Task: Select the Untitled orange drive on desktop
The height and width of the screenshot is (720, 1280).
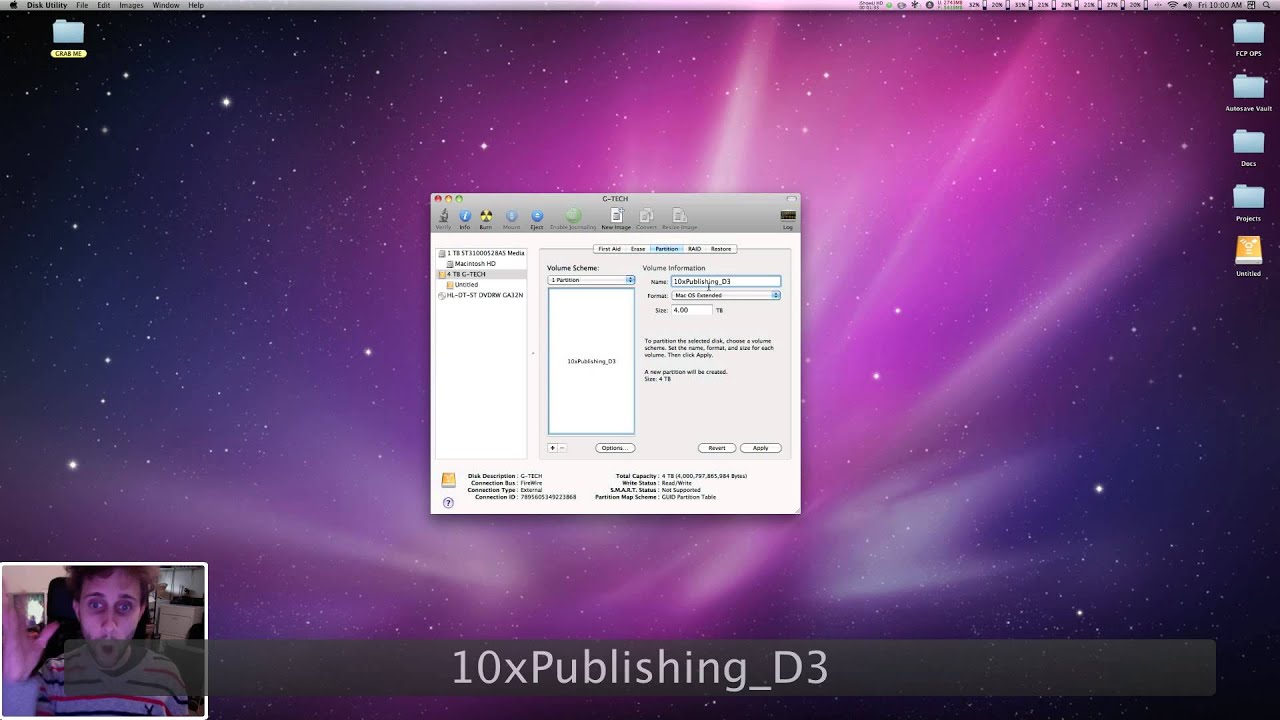Action: (x=1248, y=257)
